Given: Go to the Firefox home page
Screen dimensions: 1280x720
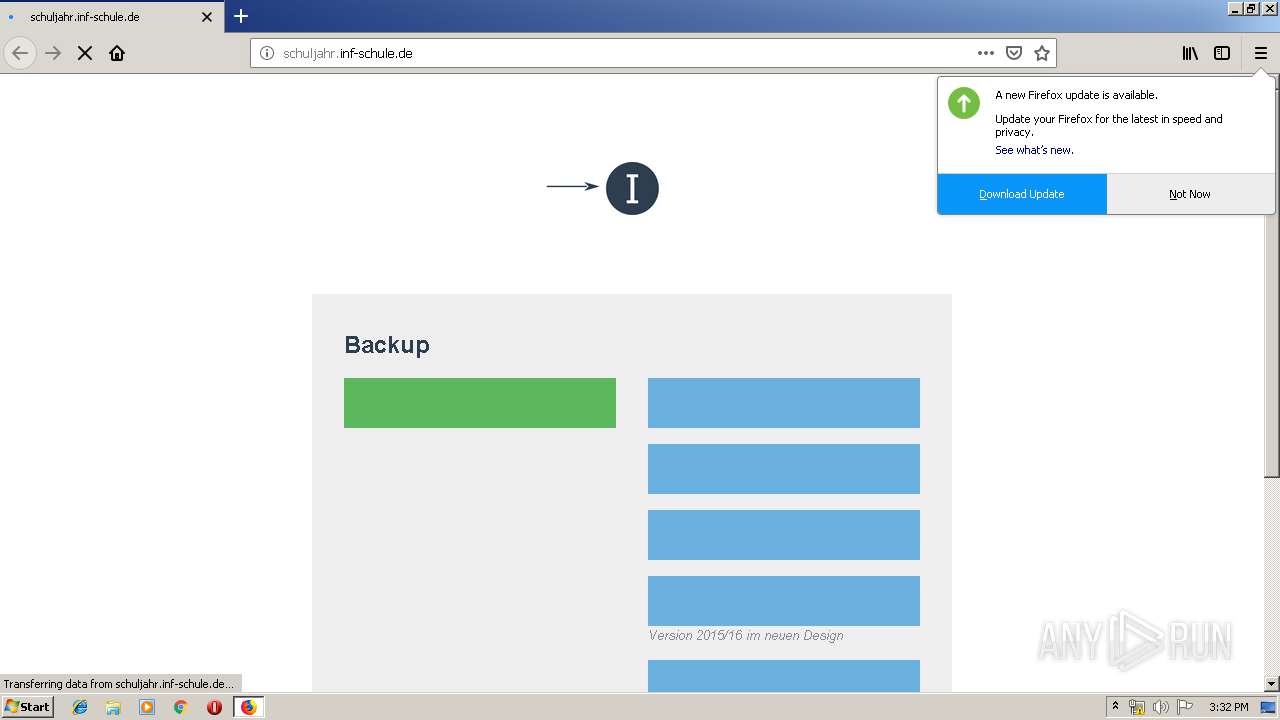Looking at the screenshot, I should click(x=117, y=53).
